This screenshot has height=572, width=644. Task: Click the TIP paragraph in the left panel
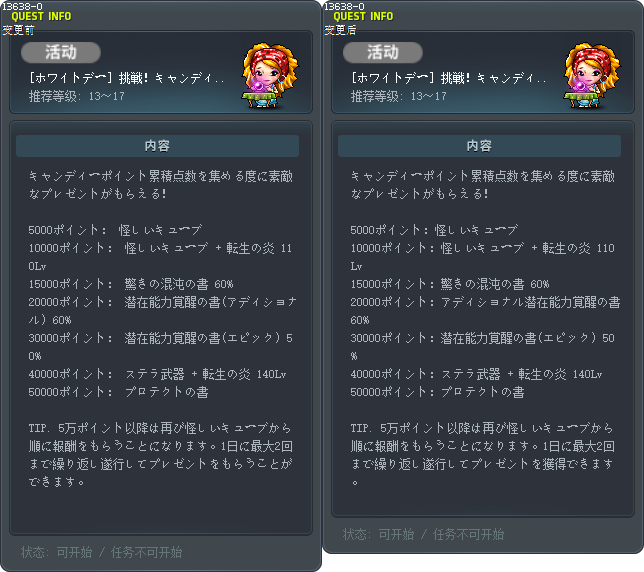click(x=161, y=455)
